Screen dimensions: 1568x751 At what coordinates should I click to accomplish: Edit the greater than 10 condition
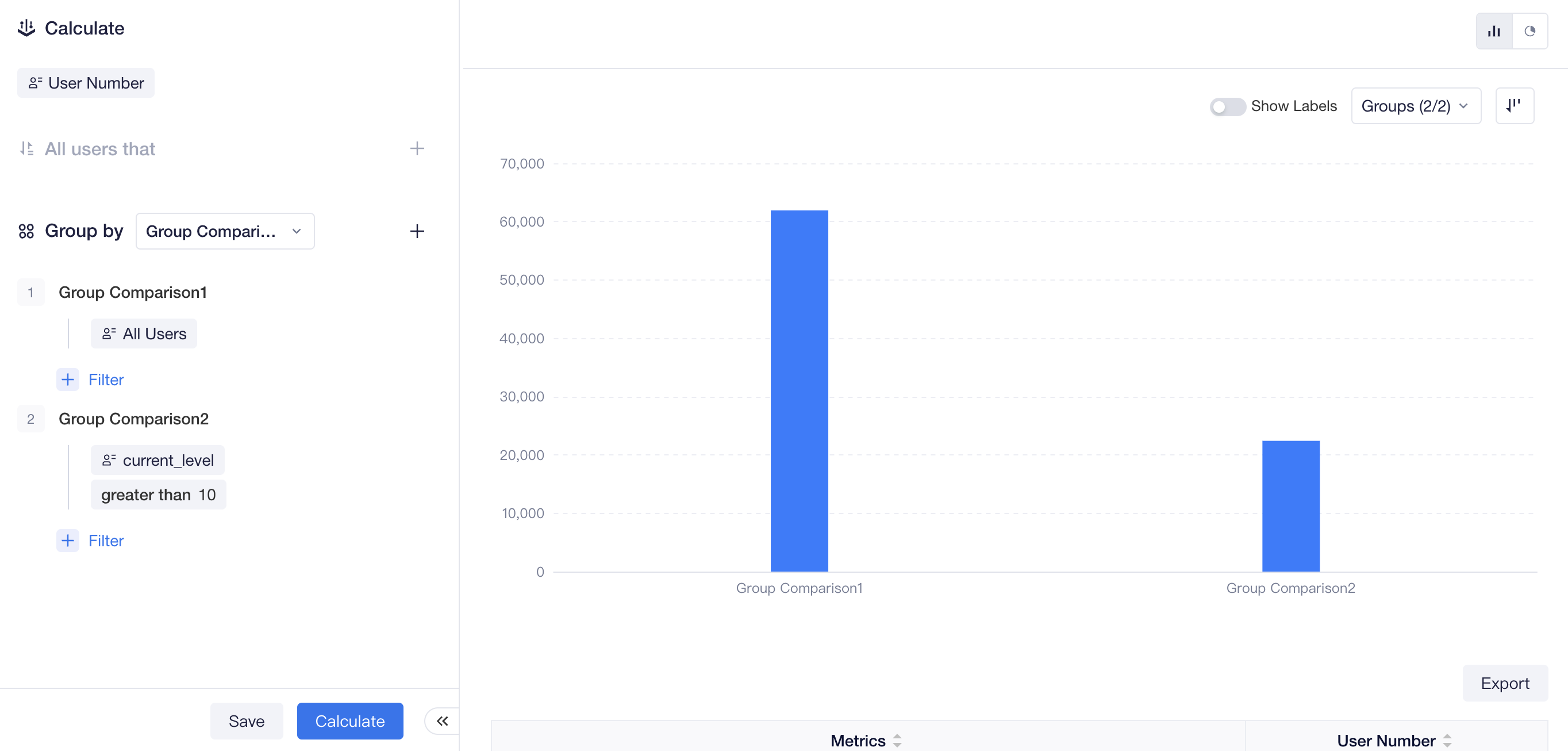(158, 495)
